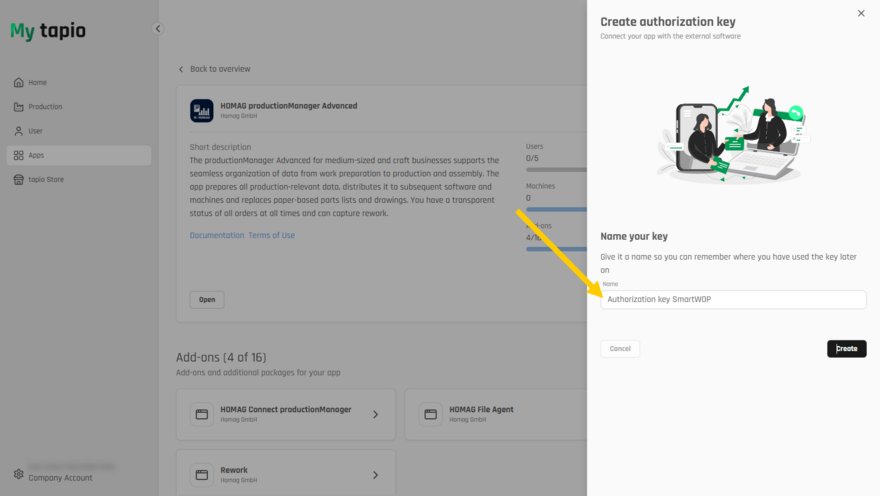
Task: Open the tapio Store menu item
Action: (79, 180)
